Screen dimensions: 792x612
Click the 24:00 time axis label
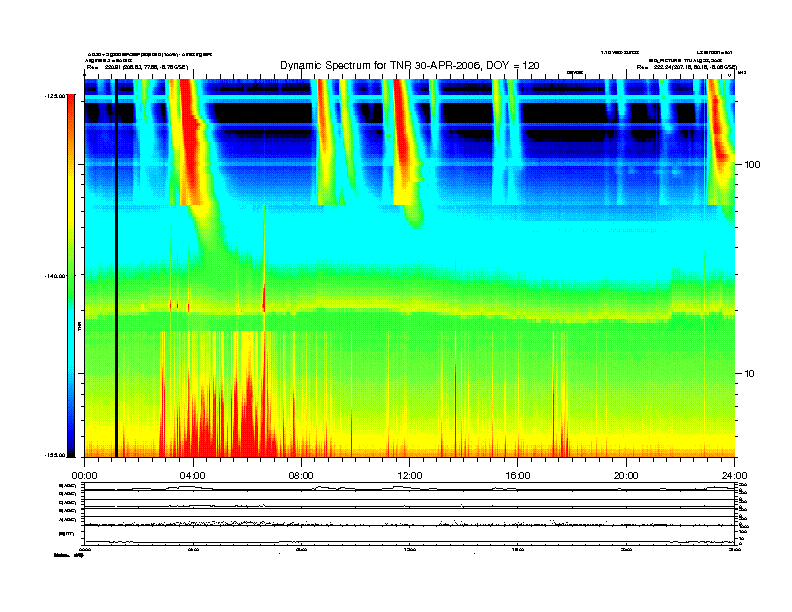[734, 476]
